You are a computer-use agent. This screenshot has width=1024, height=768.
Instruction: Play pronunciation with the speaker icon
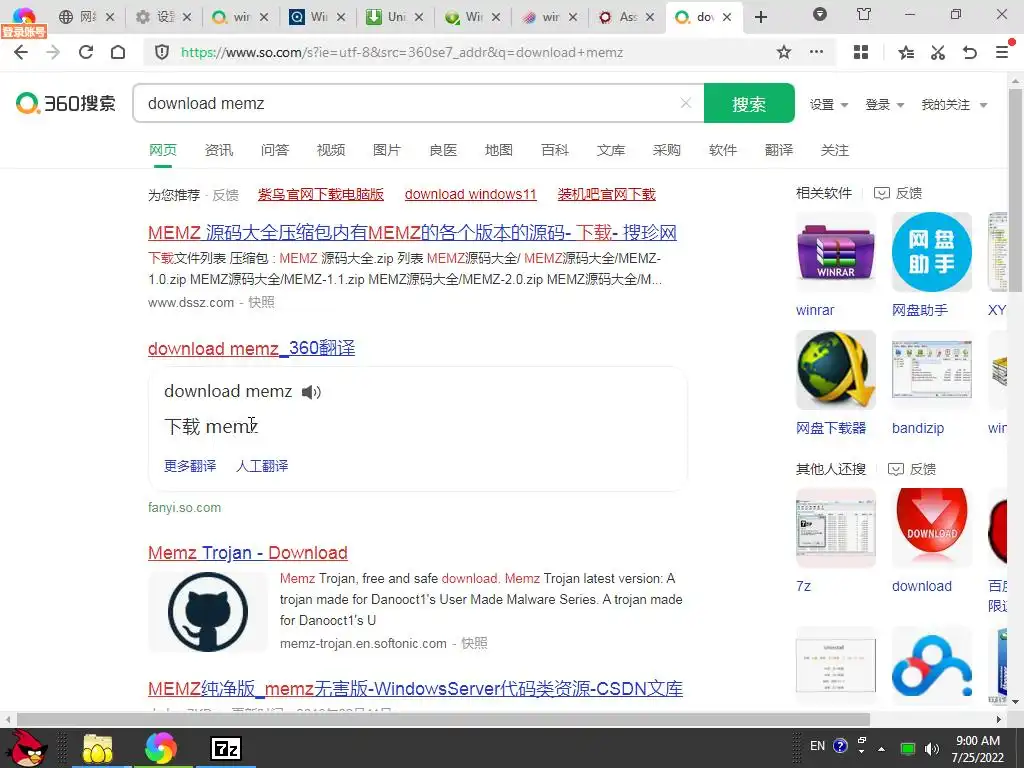311,392
